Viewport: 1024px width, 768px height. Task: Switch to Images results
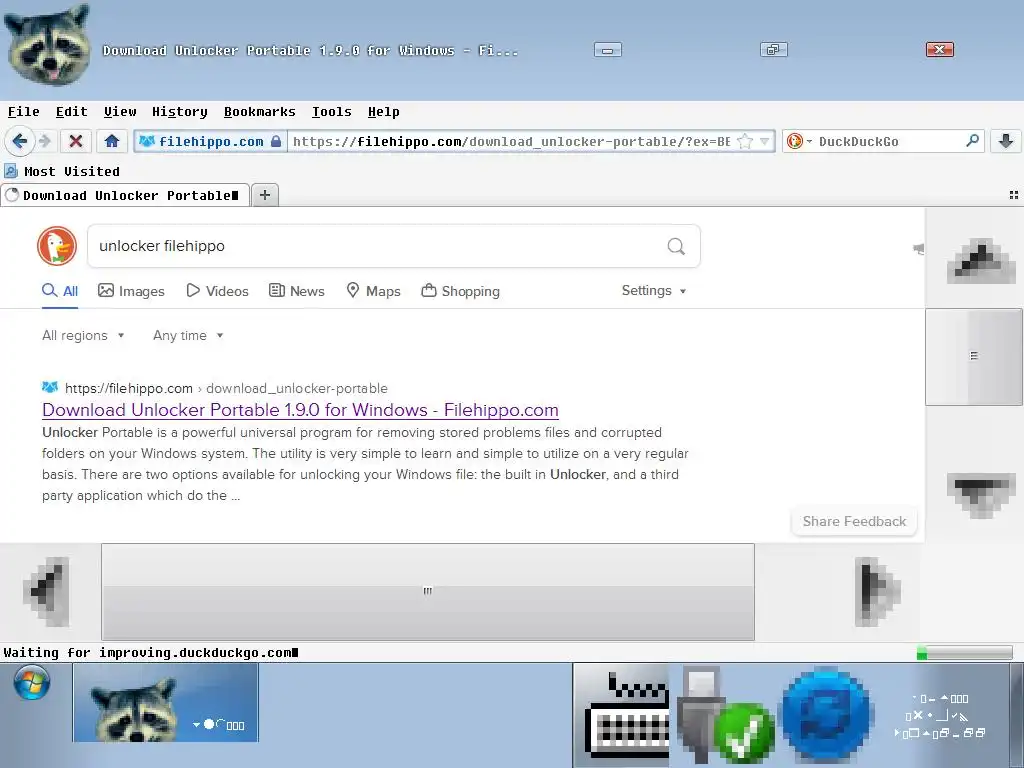(131, 291)
